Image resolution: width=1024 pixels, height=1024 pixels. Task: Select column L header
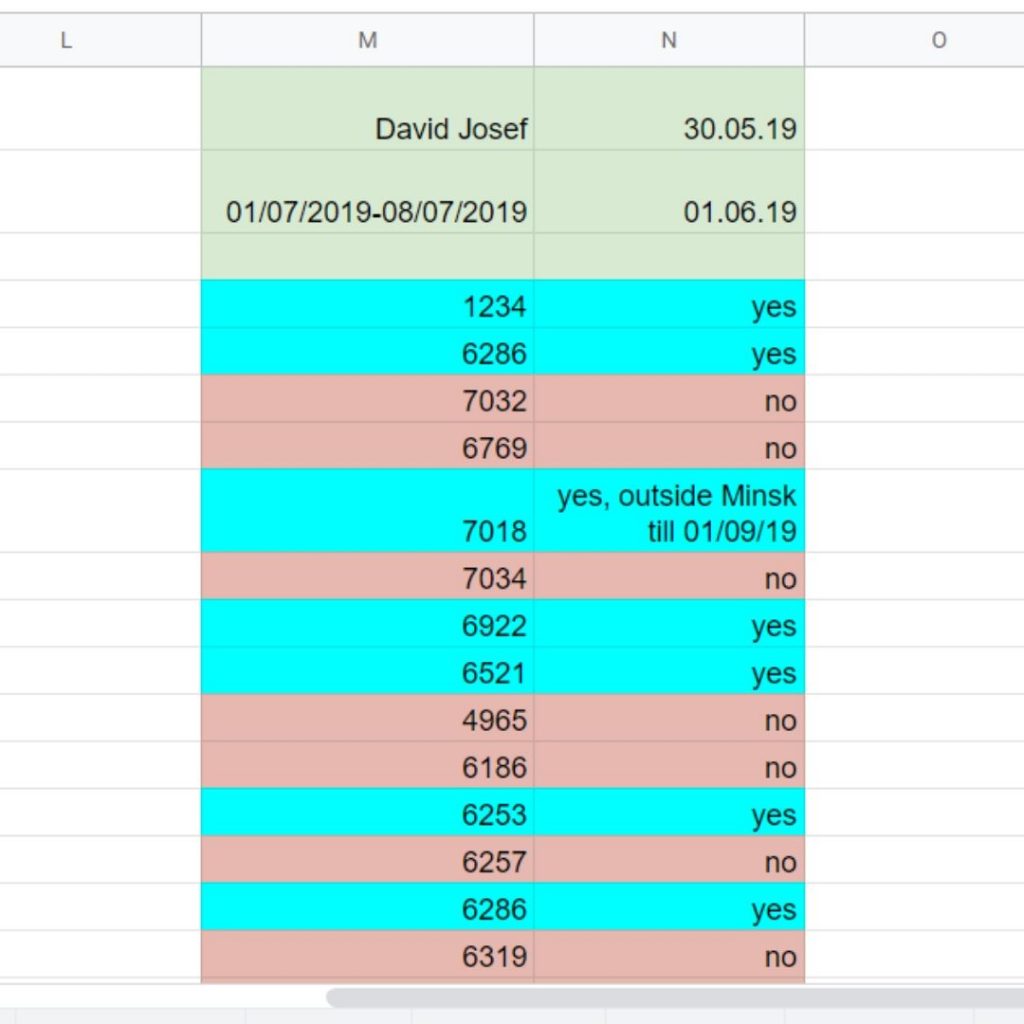[66, 40]
